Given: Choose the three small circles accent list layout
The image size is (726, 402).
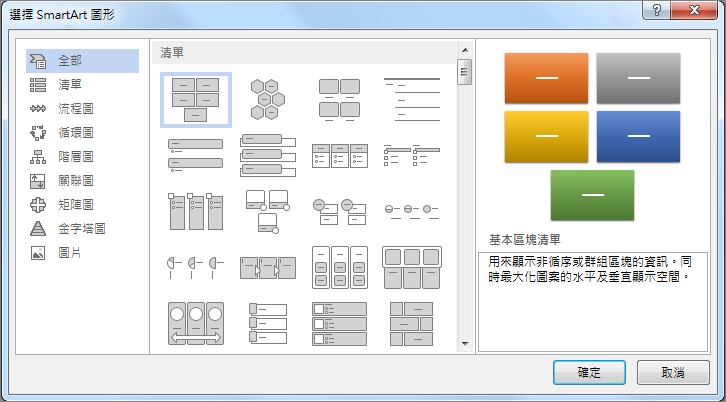Looking at the screenshot, I should [412, 211].
